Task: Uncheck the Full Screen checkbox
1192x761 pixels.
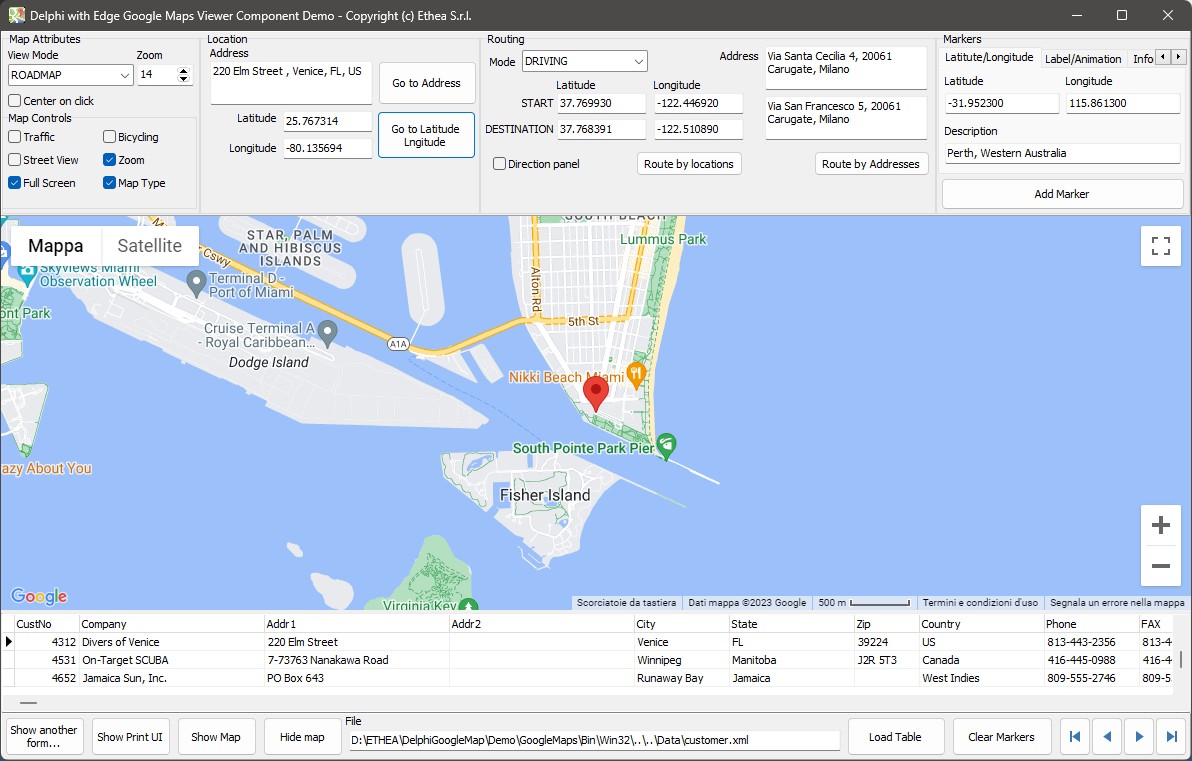Action: pyautogui.click(x=14, y=182)
